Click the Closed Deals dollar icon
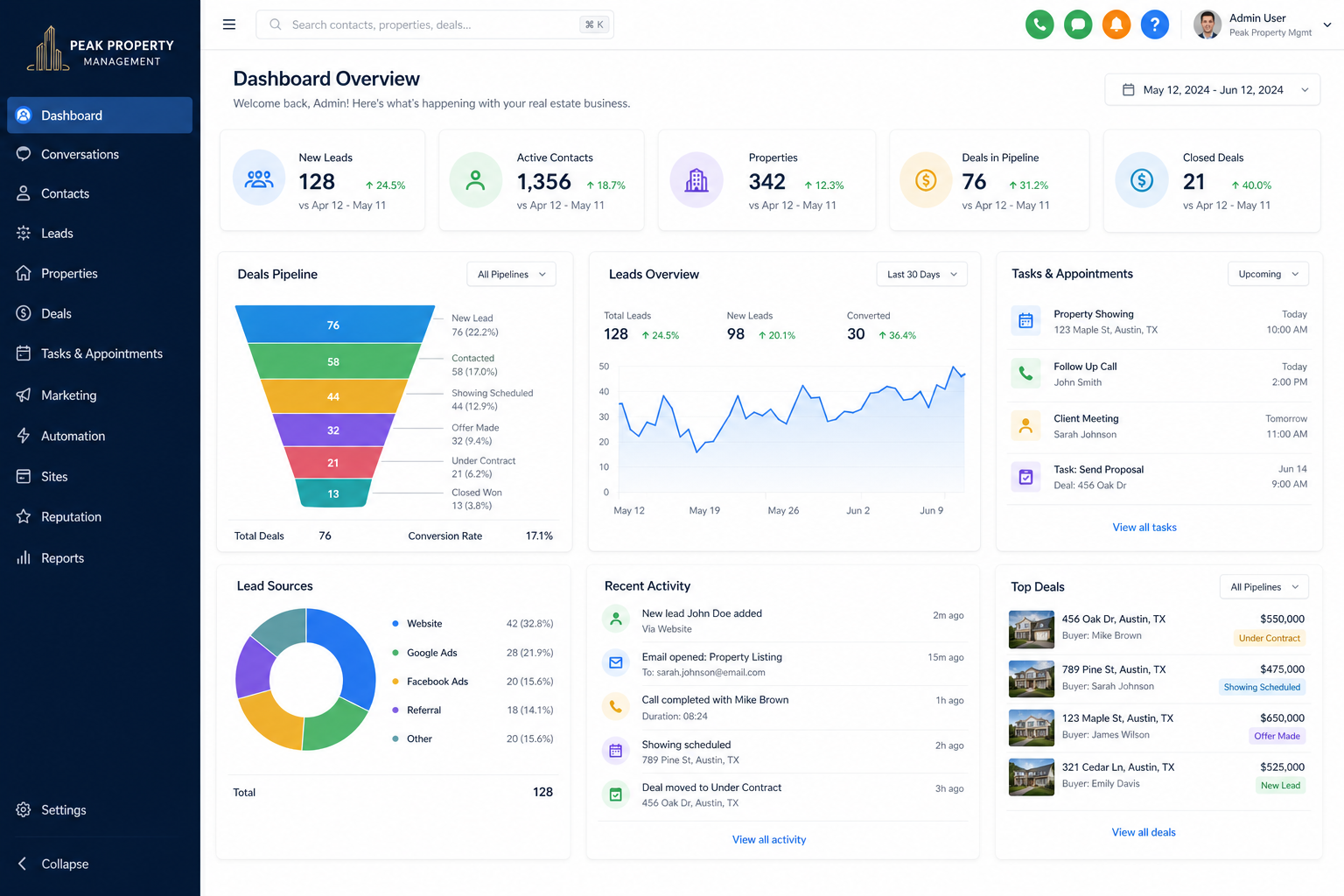1344x896 pixels. [x=1142, y=180]
